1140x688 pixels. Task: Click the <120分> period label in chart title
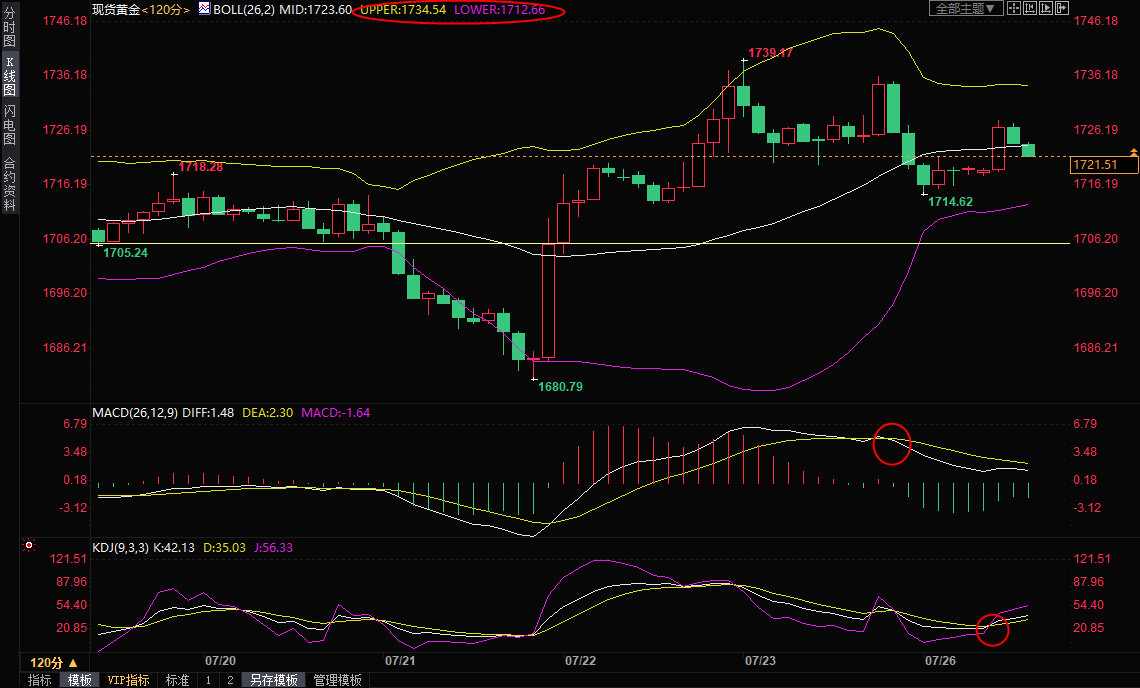point(166,9)
